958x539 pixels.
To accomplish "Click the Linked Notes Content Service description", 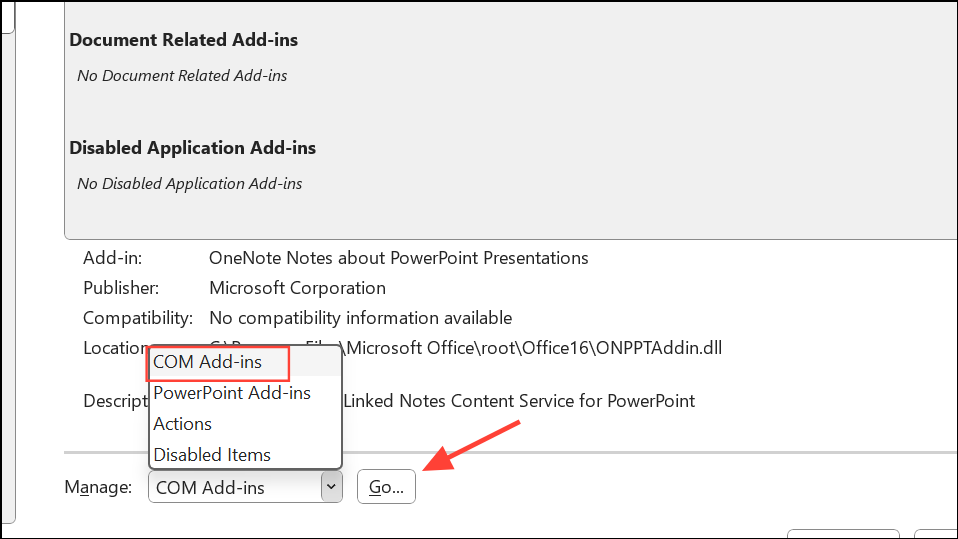I will pyautogui.click(x=520, y=401).
